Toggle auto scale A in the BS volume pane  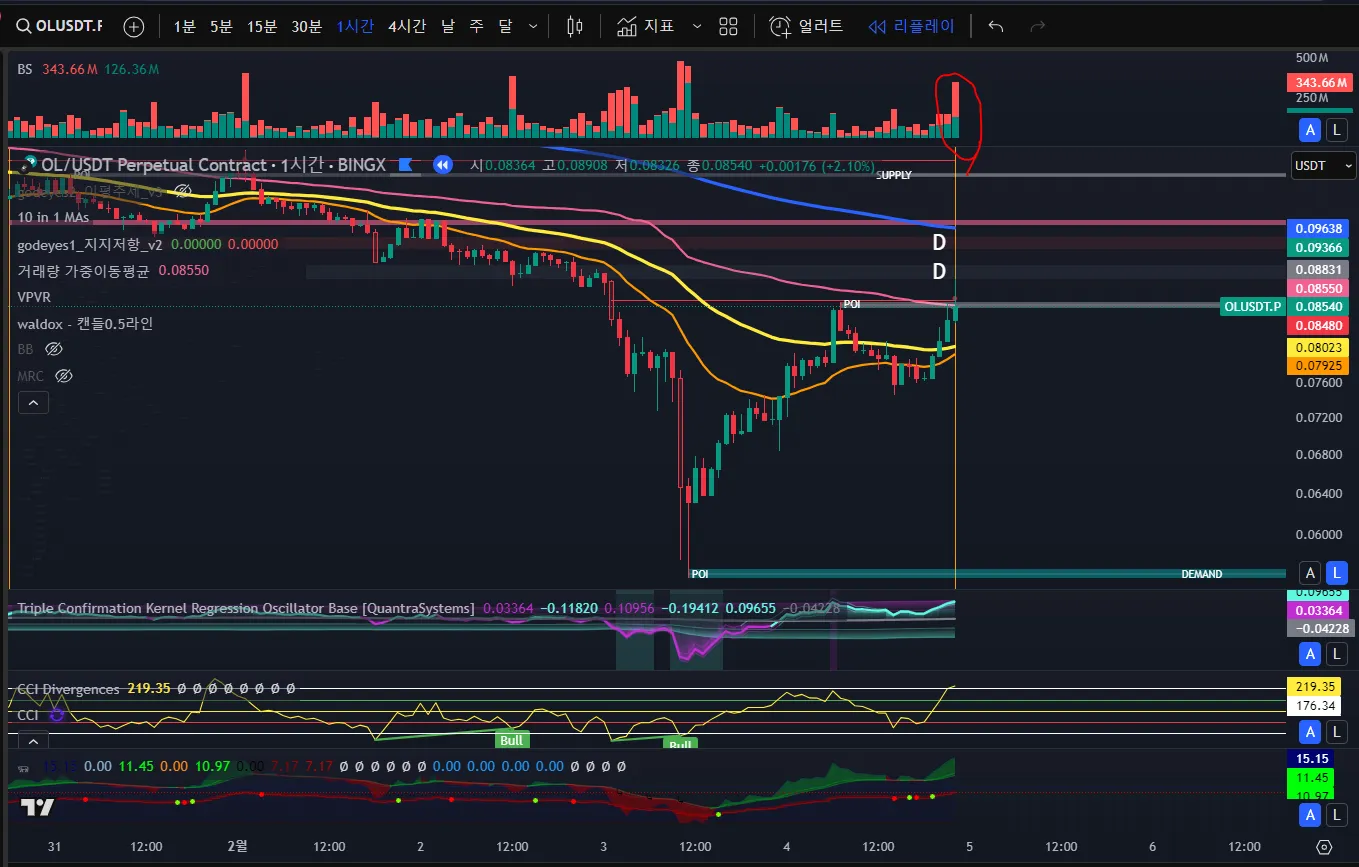click(x=1309, y=129)
